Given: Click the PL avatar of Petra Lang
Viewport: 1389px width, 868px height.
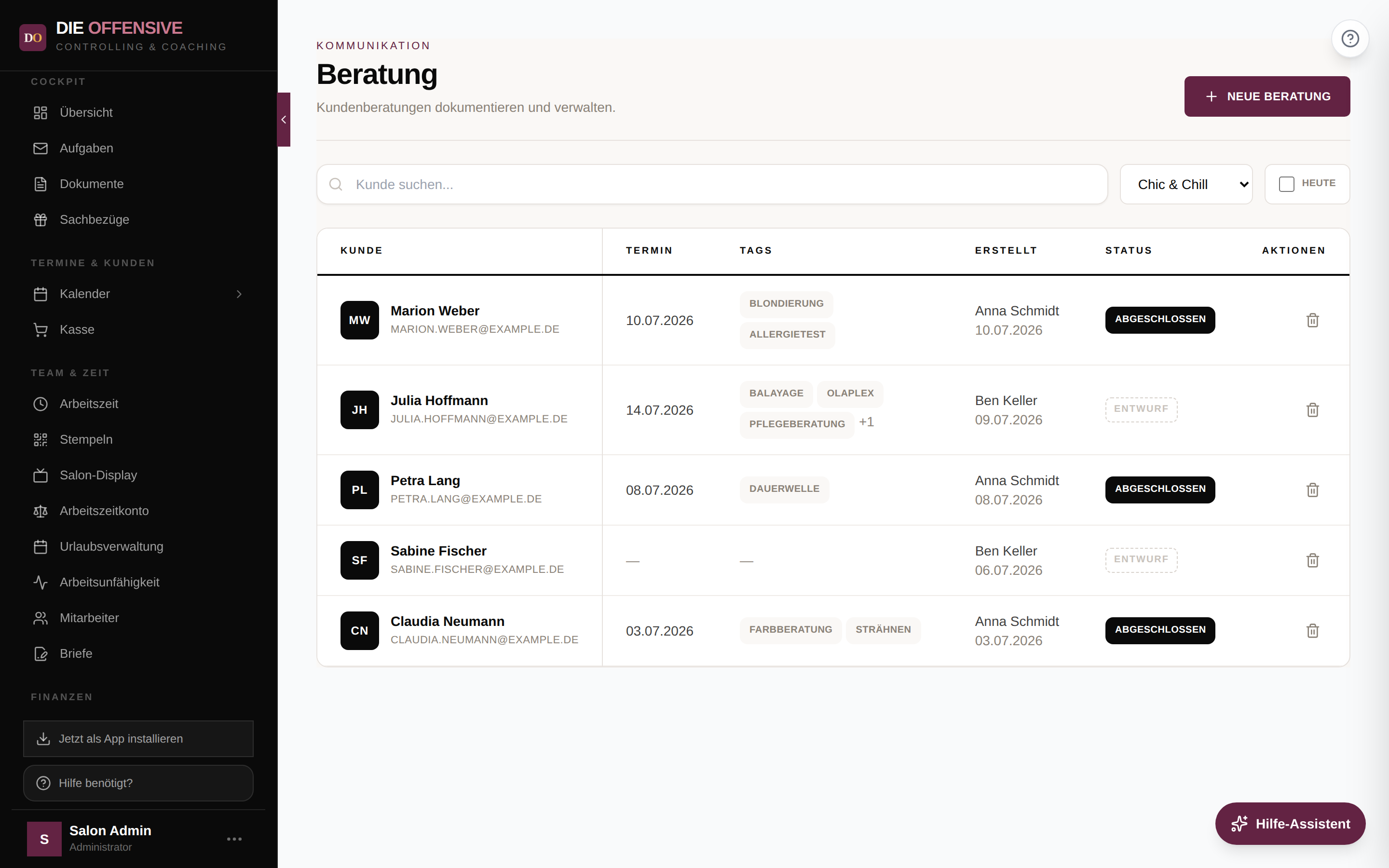Looking at the screenshot, I should (x=359, y=489).
